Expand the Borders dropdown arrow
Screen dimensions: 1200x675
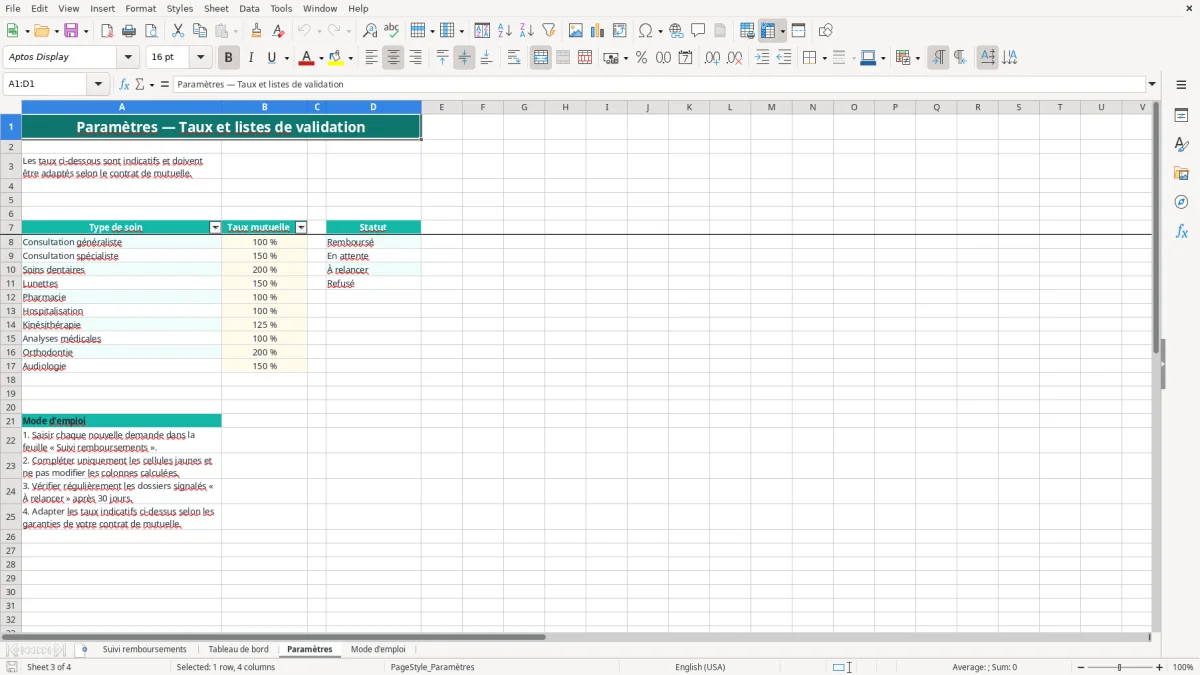pyautogui.click(x=827, y=58)
